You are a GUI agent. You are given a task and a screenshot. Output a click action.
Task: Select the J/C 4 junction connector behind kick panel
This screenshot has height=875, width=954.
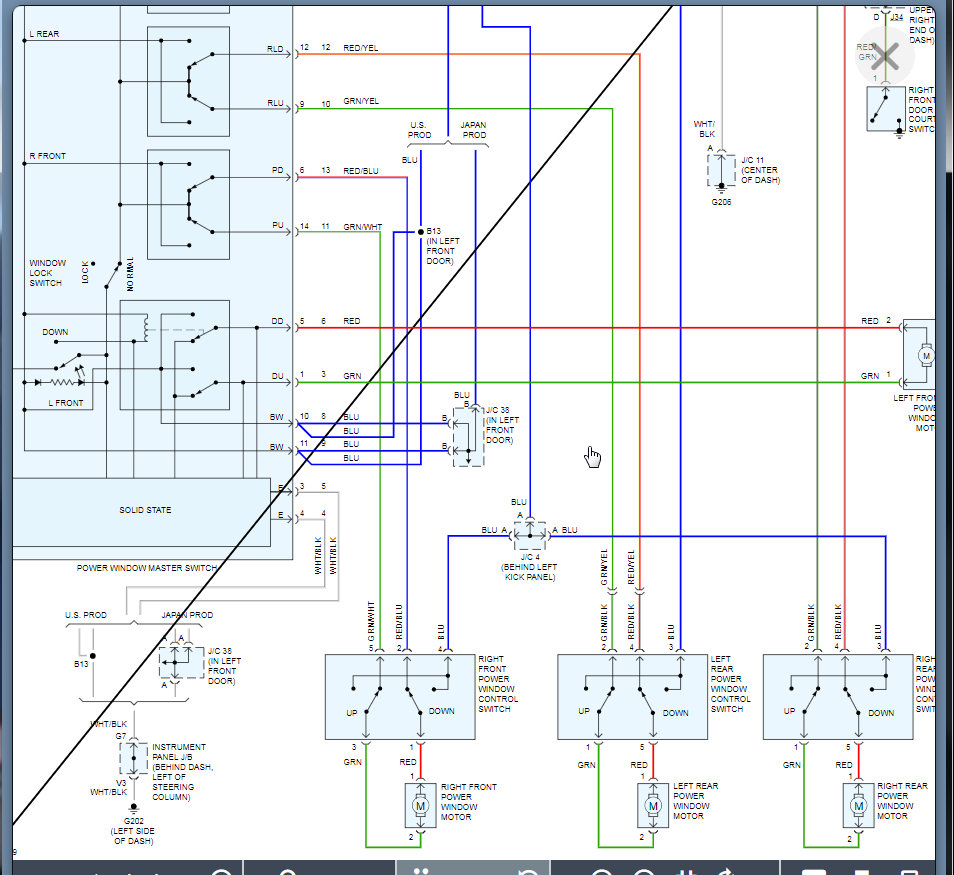coord(529,536)
